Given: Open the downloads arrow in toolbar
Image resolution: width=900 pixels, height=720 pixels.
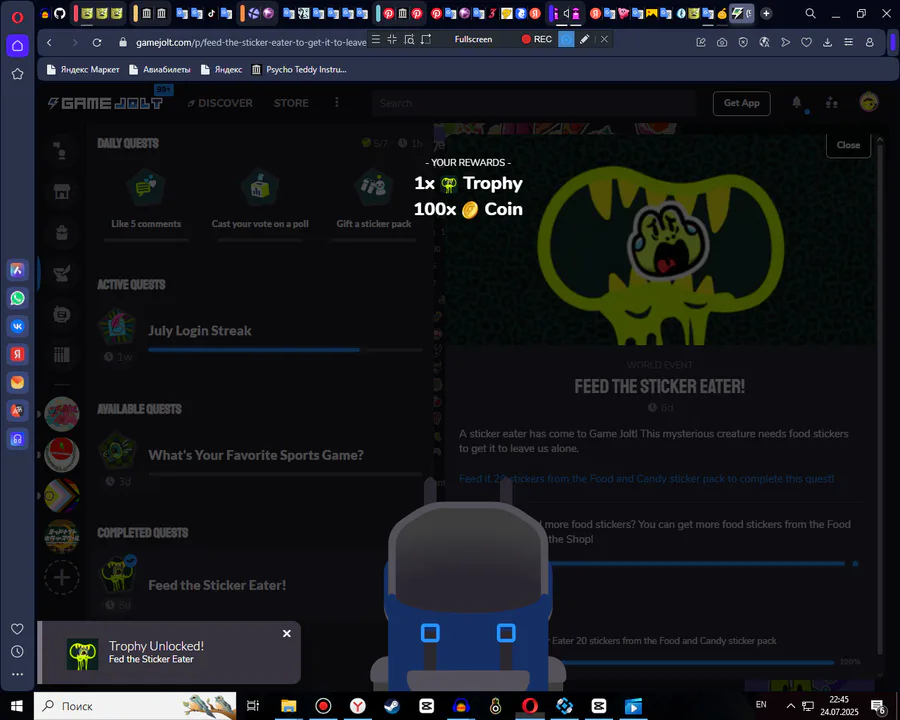Looking at the screenshot, I should 827,42.
